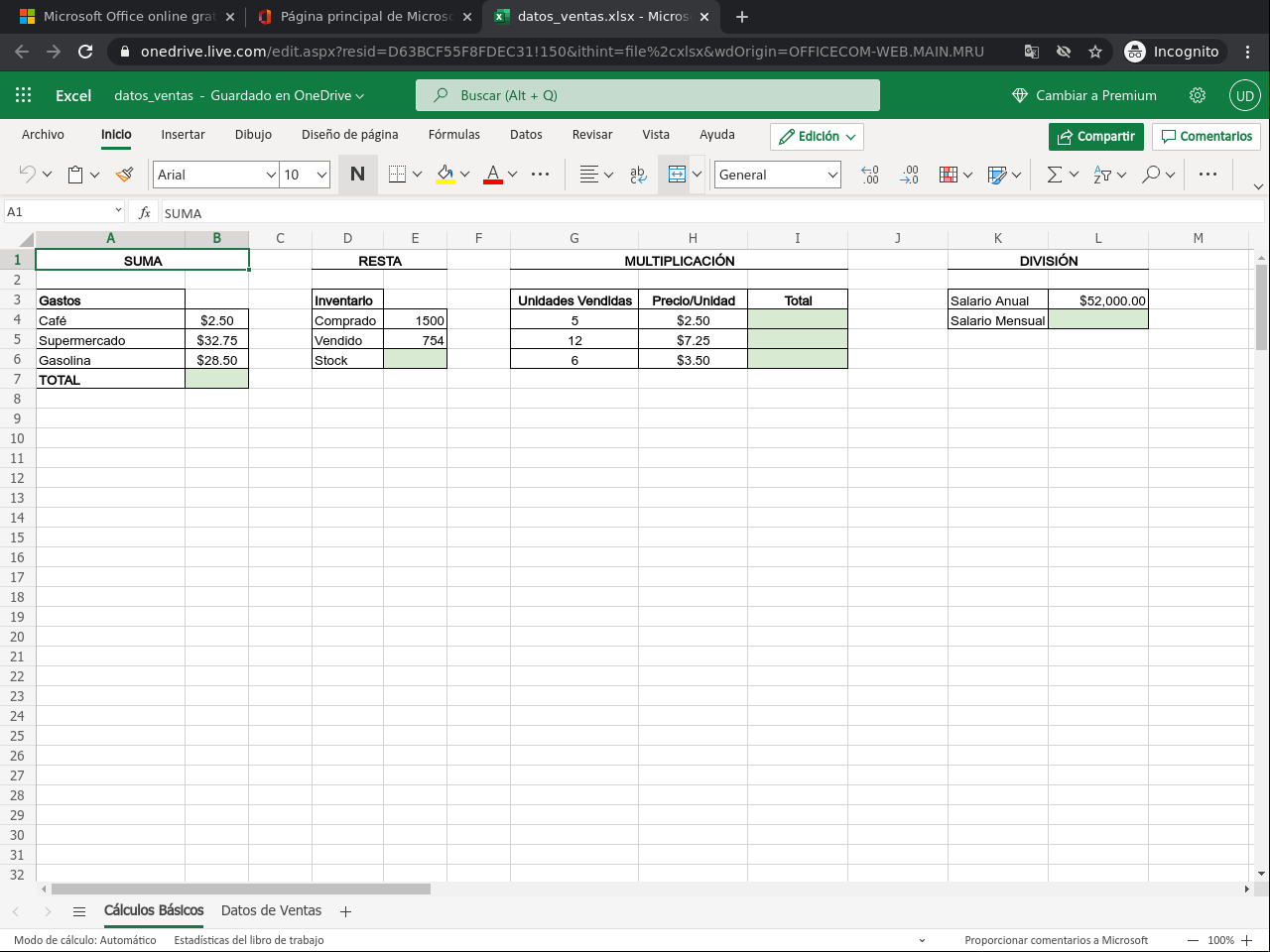
Task: Click the Comentarios button
Action: [x=1206, y=136]
